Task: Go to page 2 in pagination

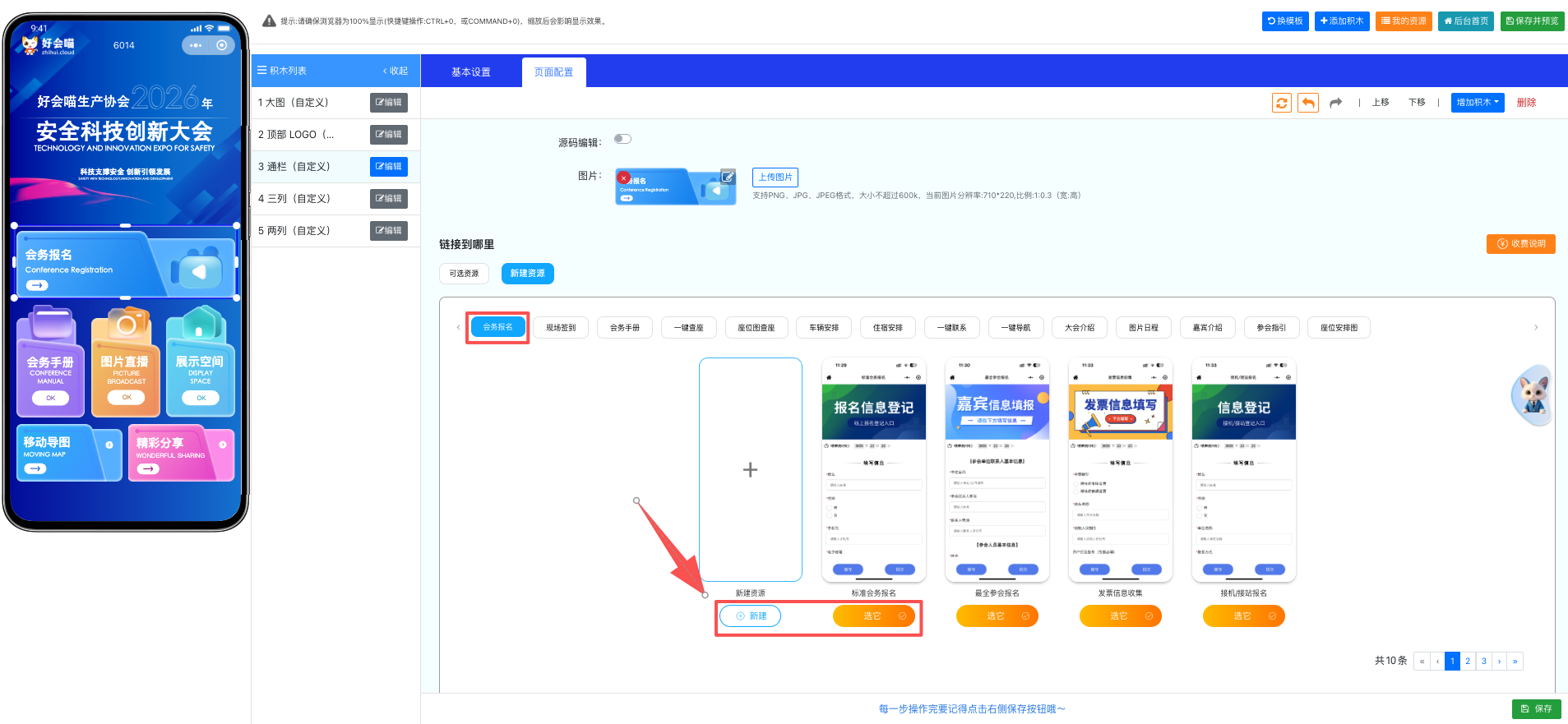Action: click(1468, 662)
